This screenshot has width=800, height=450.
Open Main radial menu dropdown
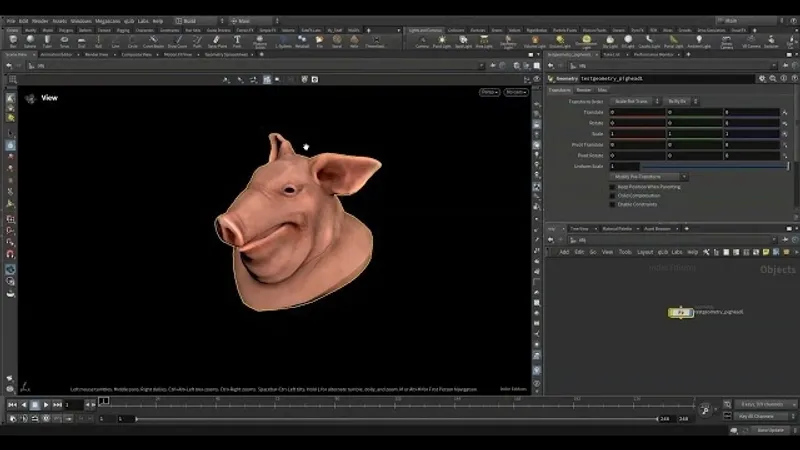[254, 21]
